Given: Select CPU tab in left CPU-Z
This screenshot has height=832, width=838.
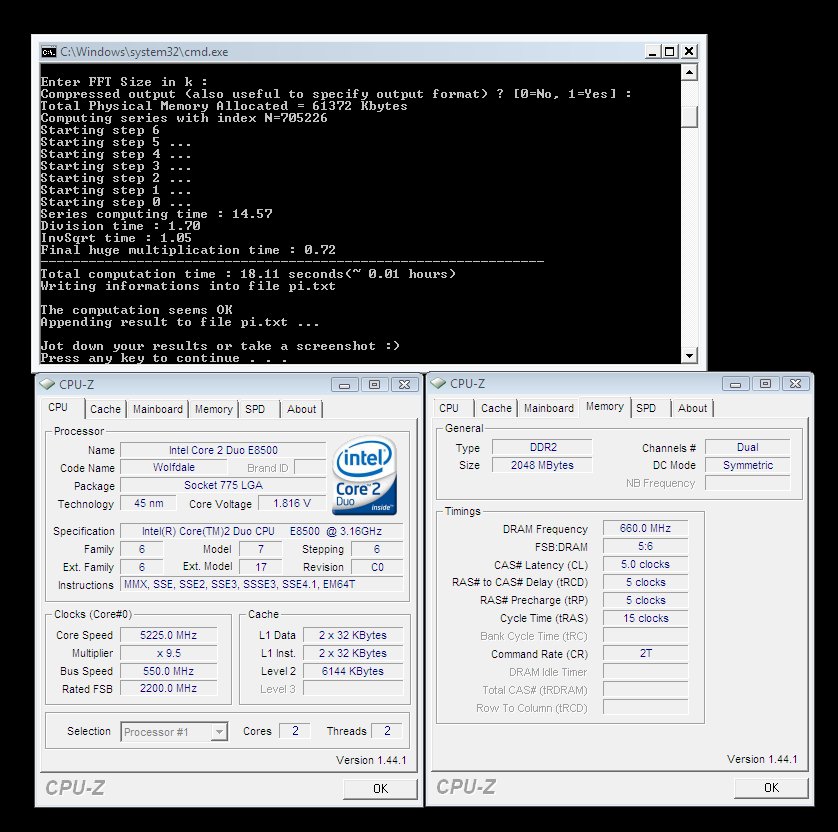Looking at the screenshot, I should point(58,408).
